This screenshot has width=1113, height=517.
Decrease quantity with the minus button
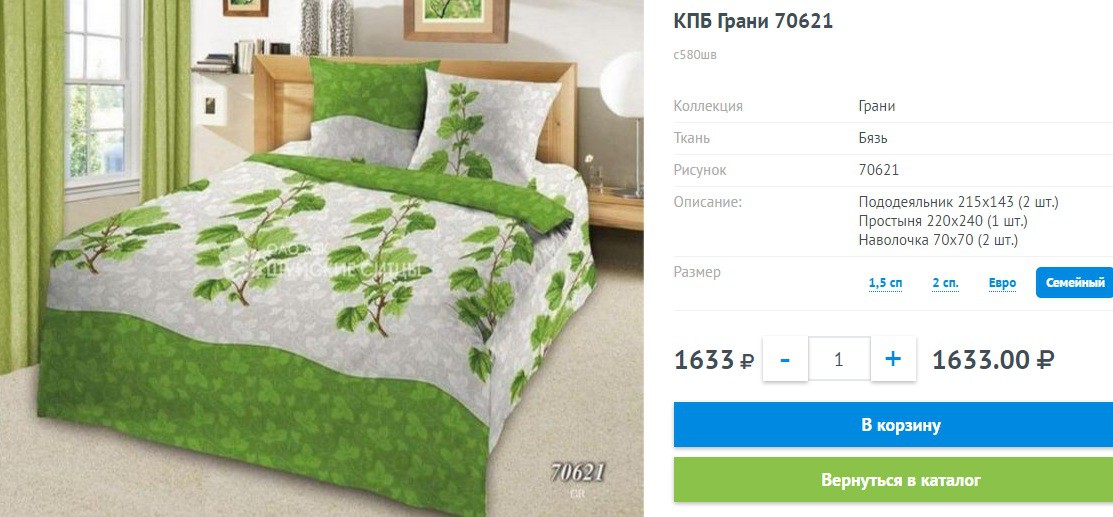(785, 359)
